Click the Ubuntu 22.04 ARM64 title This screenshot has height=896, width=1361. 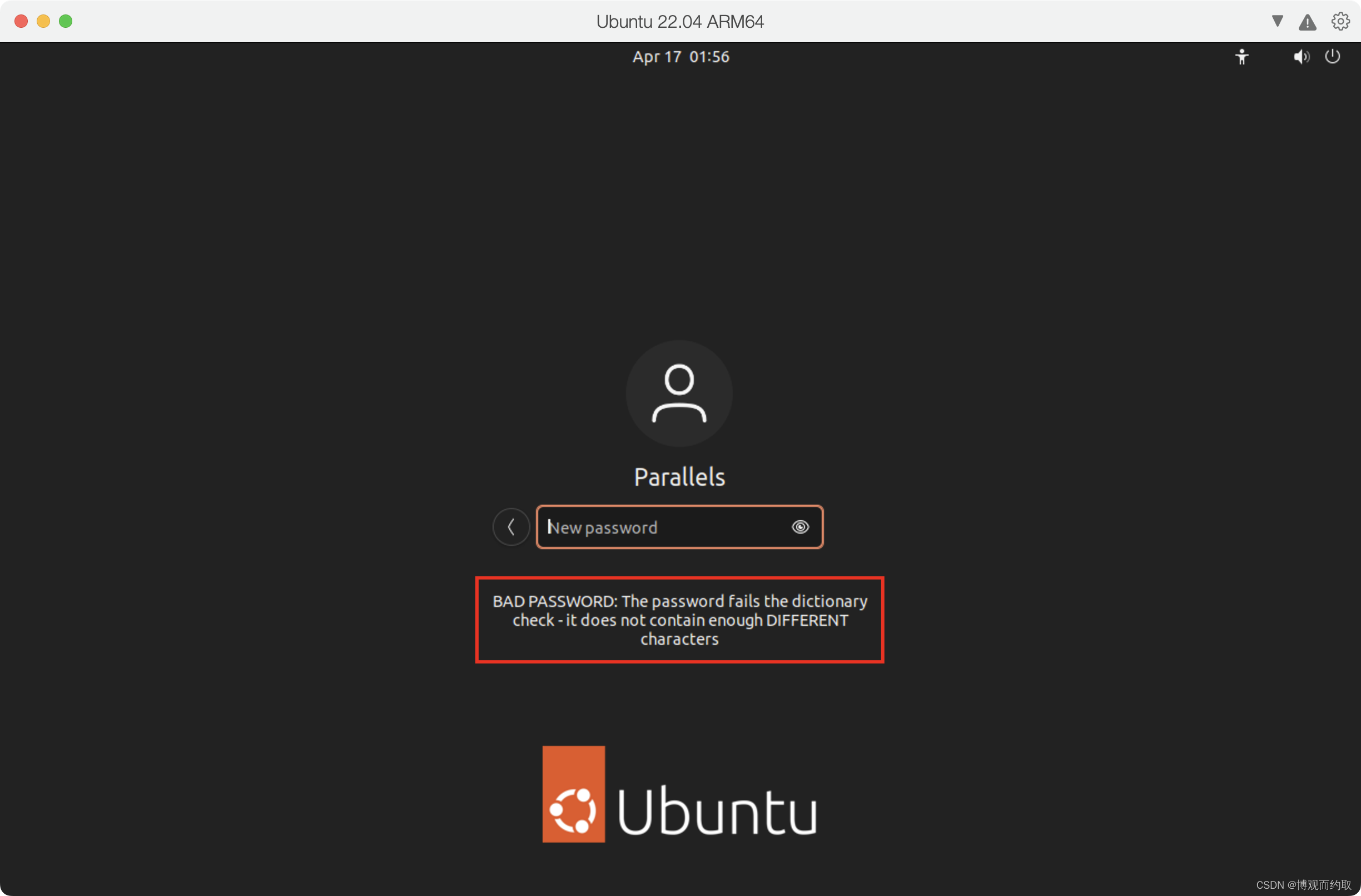click(x=680, y=22)
